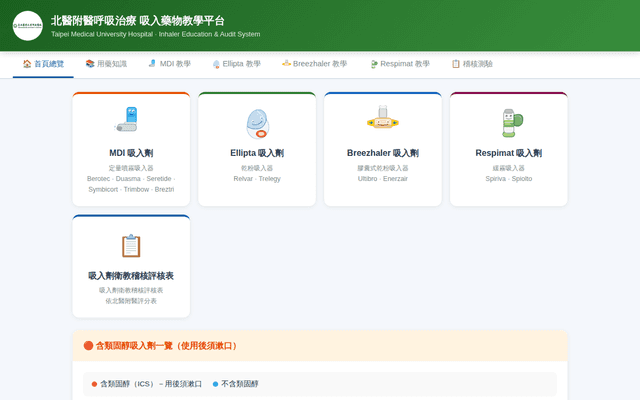Click the orange circle beside 含類固醇吸入劑一覽
640x400 pixels.
[x=88, y=346]
